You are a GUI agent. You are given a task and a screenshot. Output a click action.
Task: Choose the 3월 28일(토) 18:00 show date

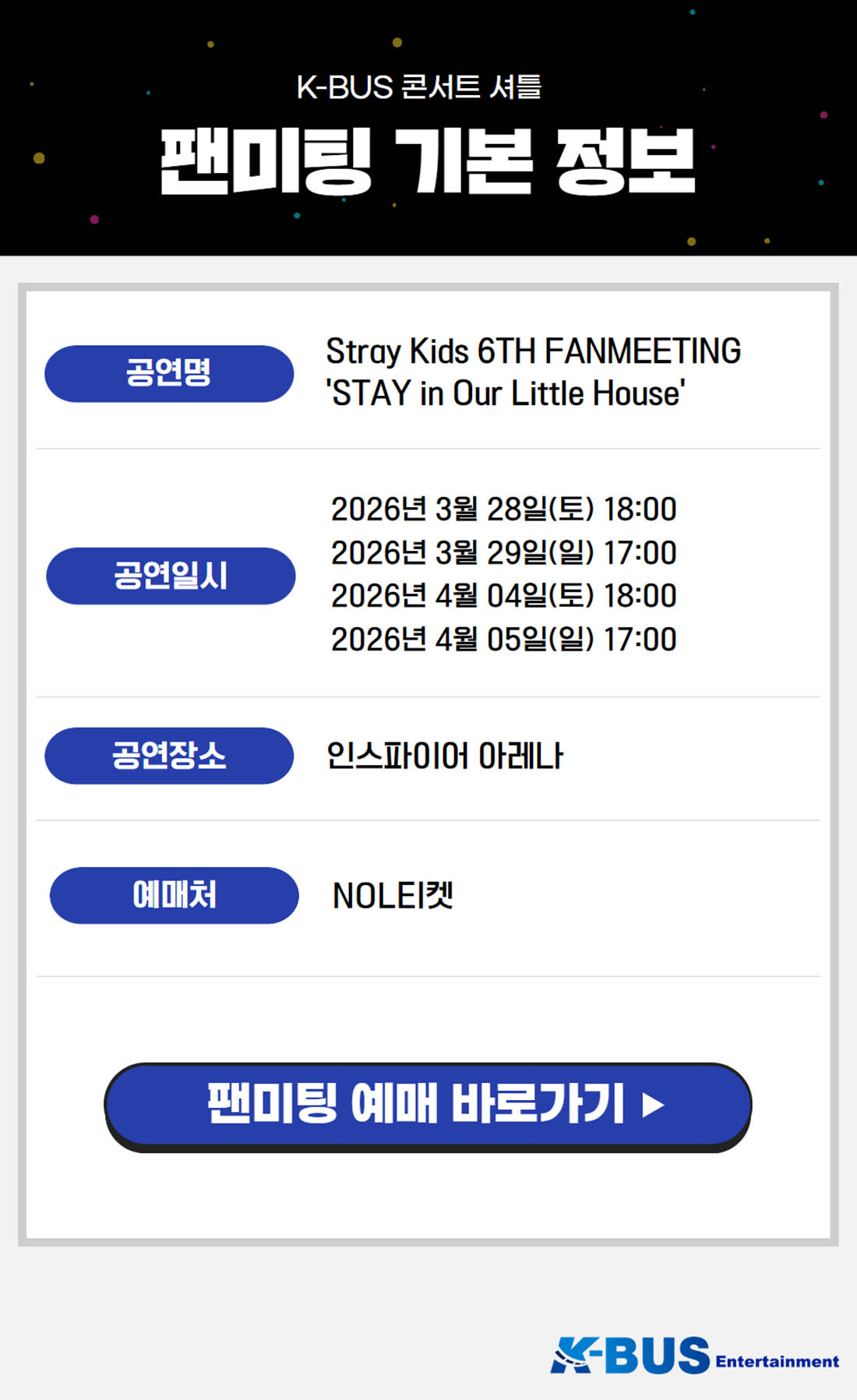point(503,510)
